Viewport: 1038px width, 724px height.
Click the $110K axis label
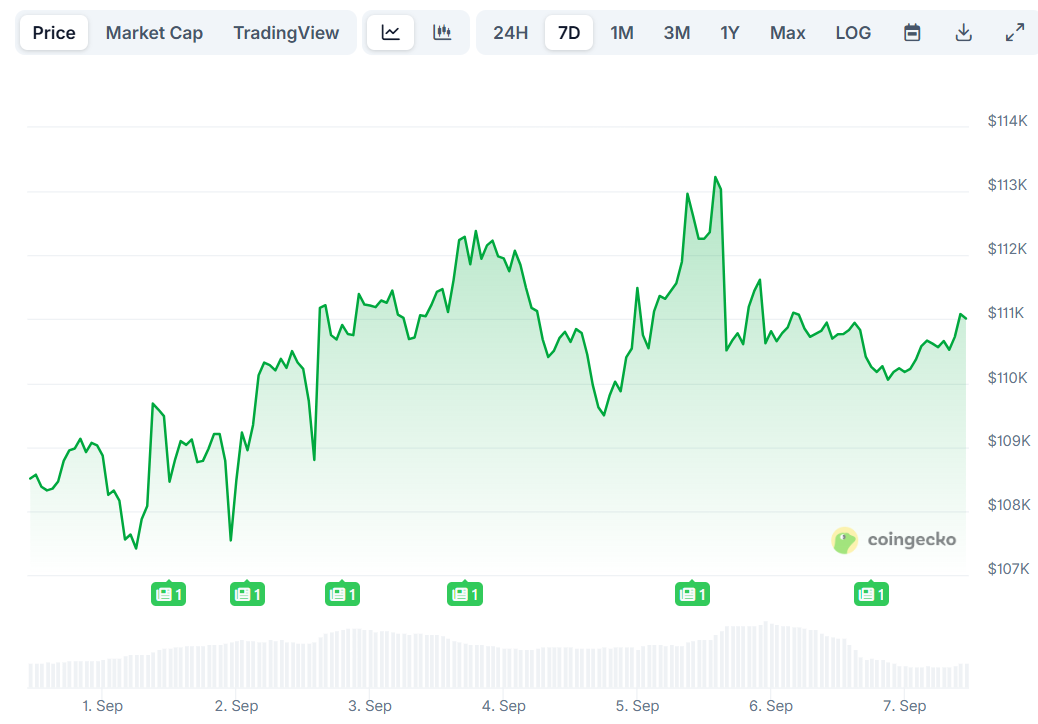pos(1008,378)
